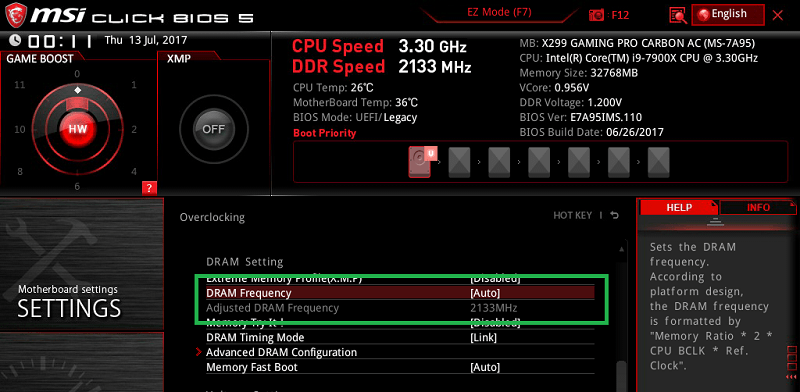Image resolution: width=800 pixels, height=392 pixels.
Task: Turn on the XMP OFF button
Action: click(213, 129)
